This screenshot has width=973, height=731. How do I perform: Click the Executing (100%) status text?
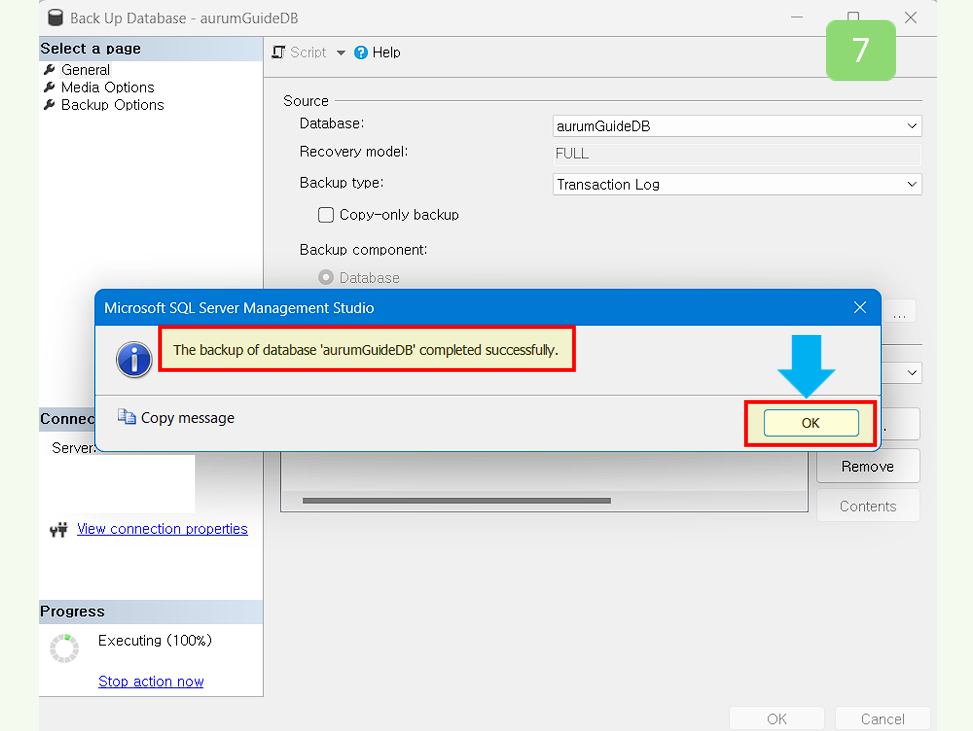[155, 640]
